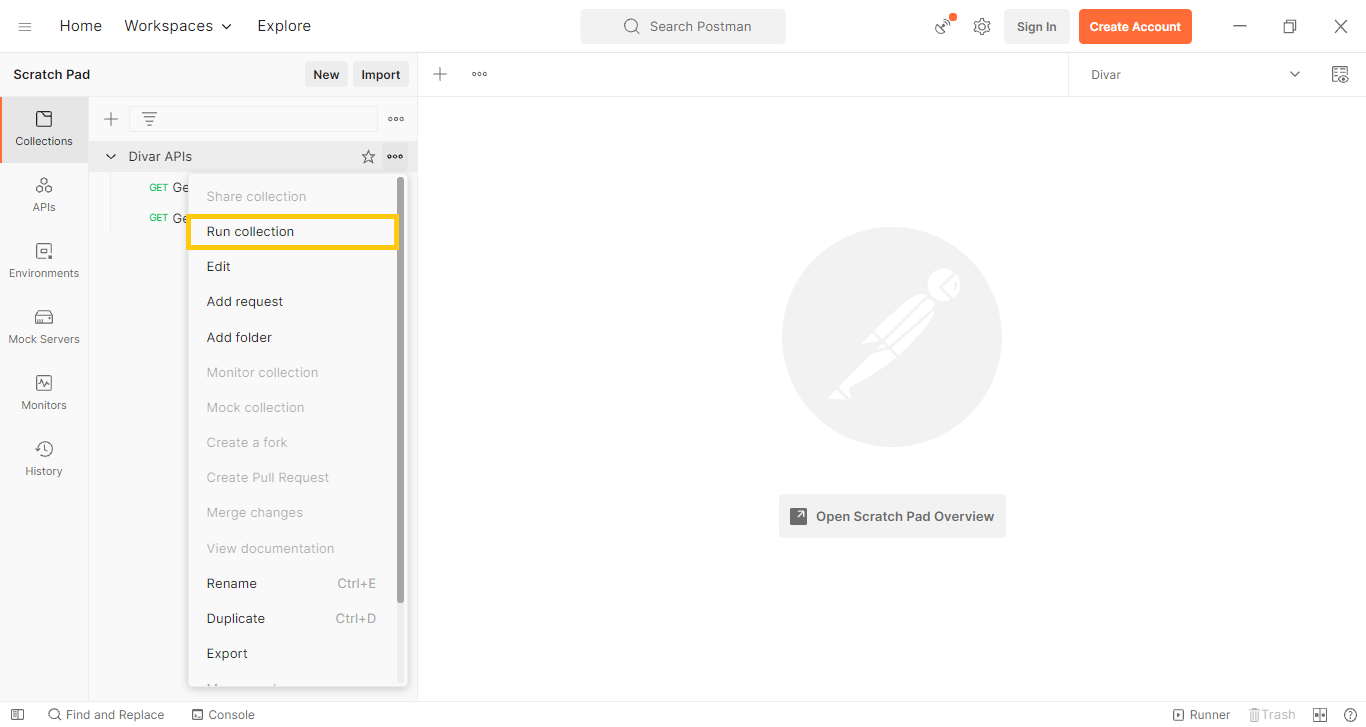1366x727 pixels.
Task: Choose Duplicate from the context menu
Action: coord(293,619)
